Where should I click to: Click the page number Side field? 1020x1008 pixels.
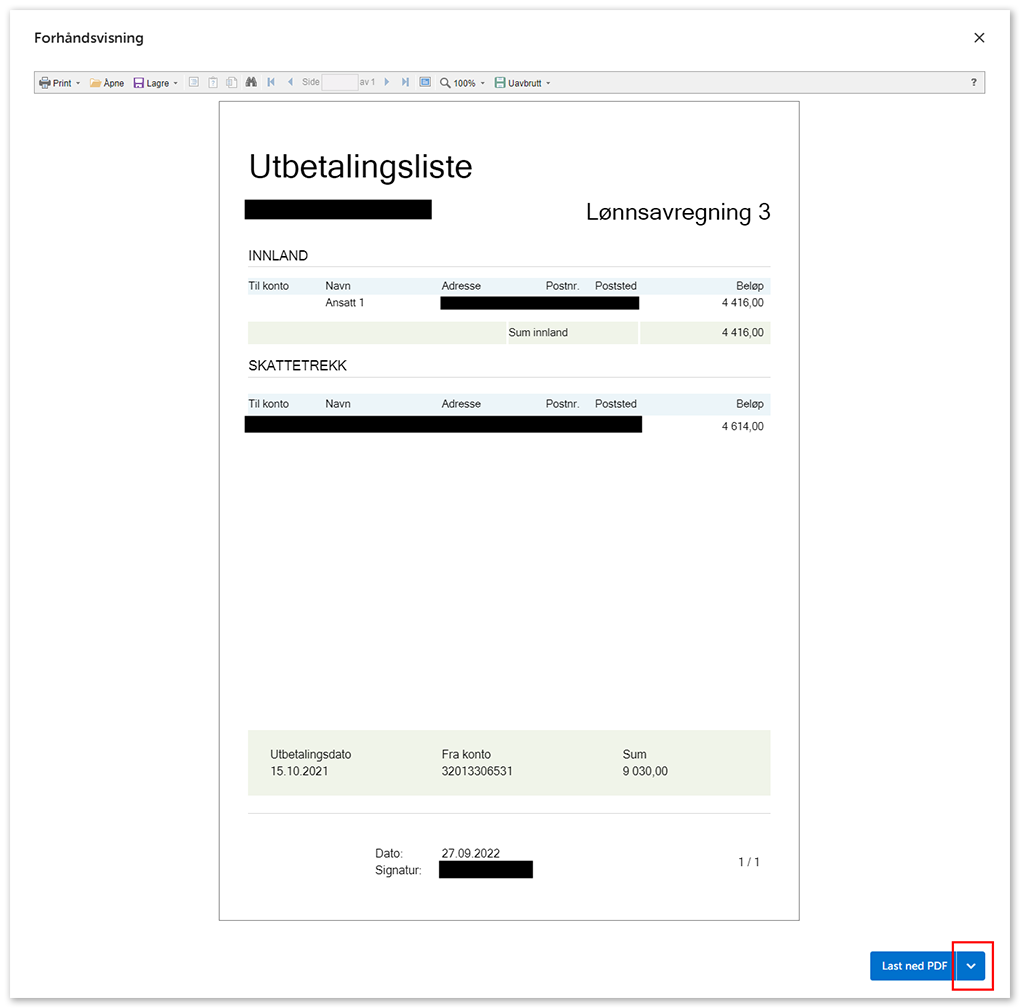[x=339, y=83]
